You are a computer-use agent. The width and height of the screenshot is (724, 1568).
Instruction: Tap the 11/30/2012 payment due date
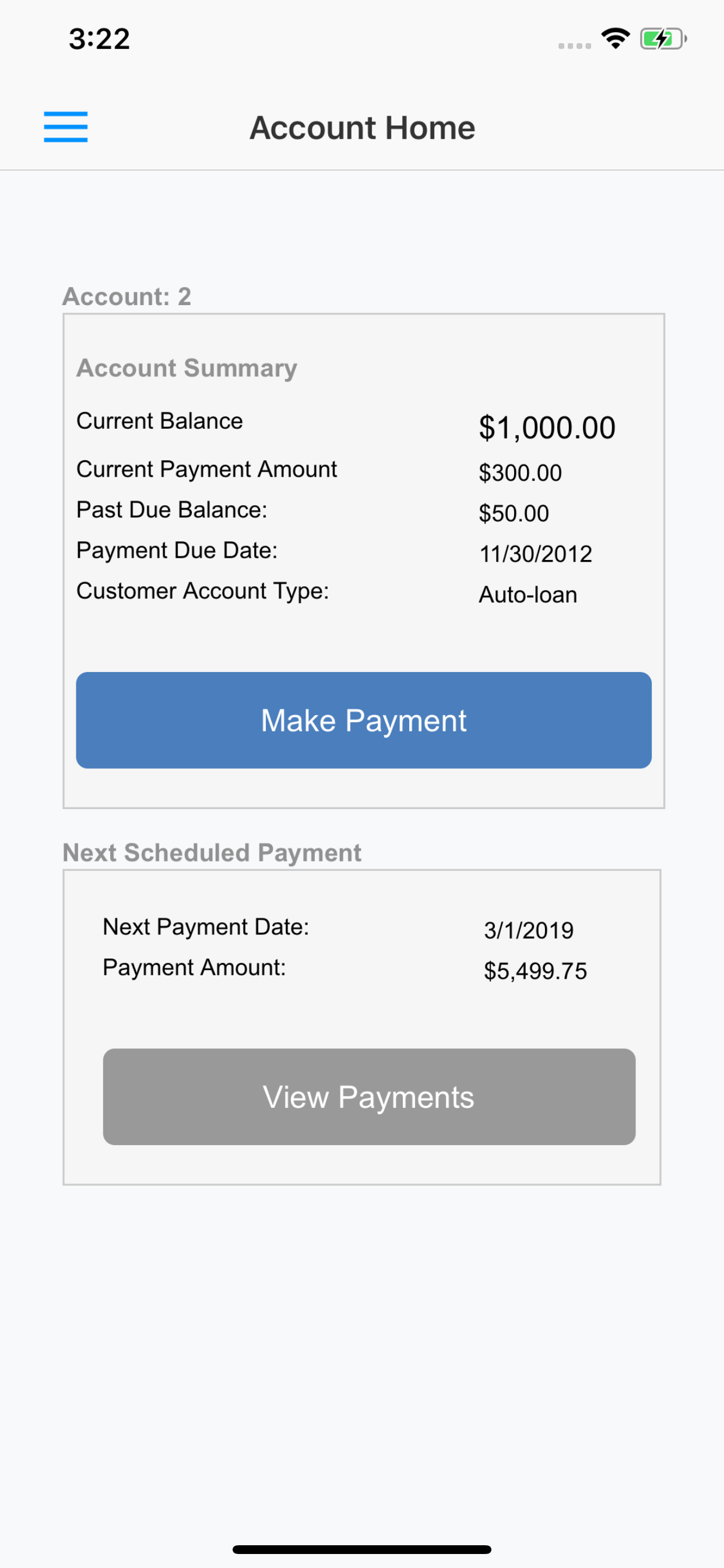pos(535,554)
